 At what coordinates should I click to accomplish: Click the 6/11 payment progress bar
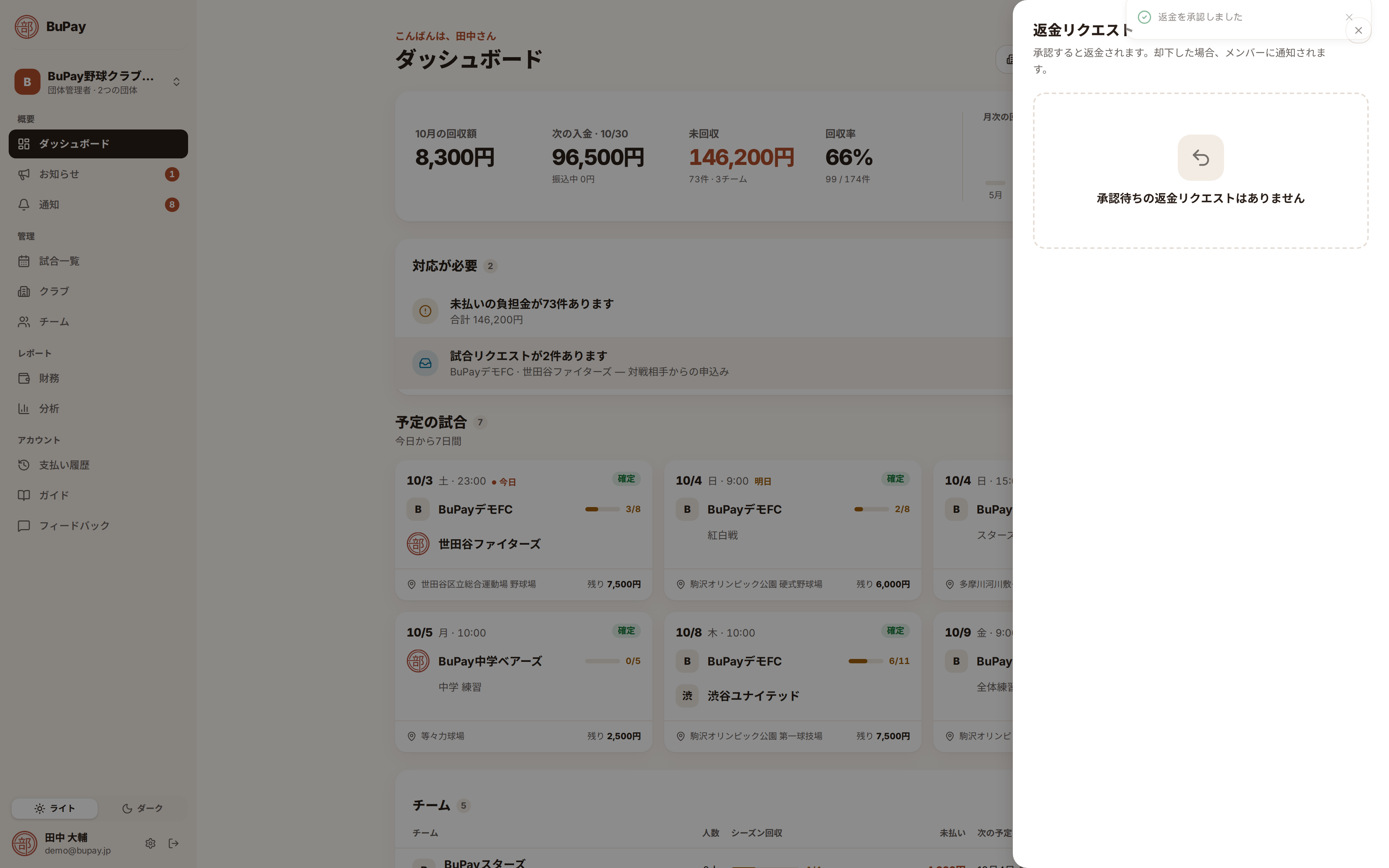pyautogui.click(x=866, y=661)
